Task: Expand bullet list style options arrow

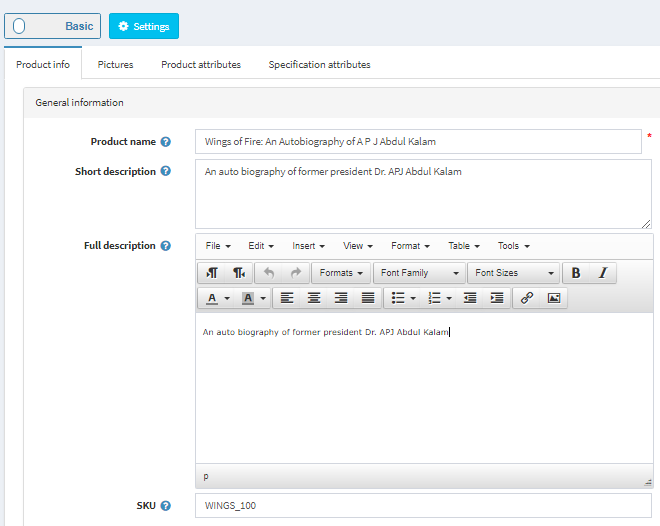Action: click(x=413, y=298)
